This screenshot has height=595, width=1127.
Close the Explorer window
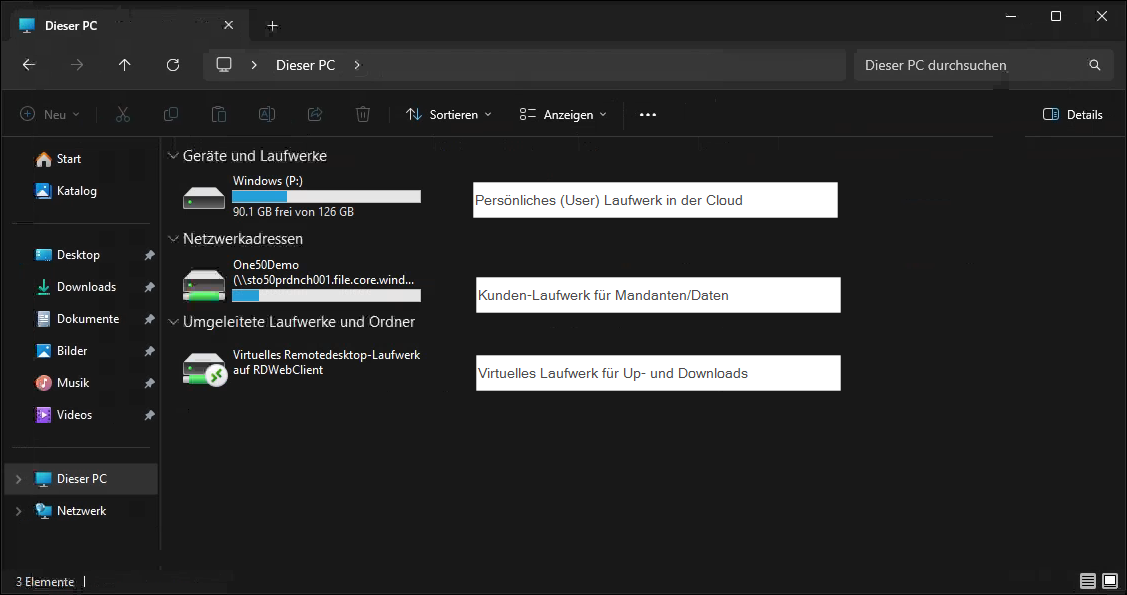coord(1102,16)
